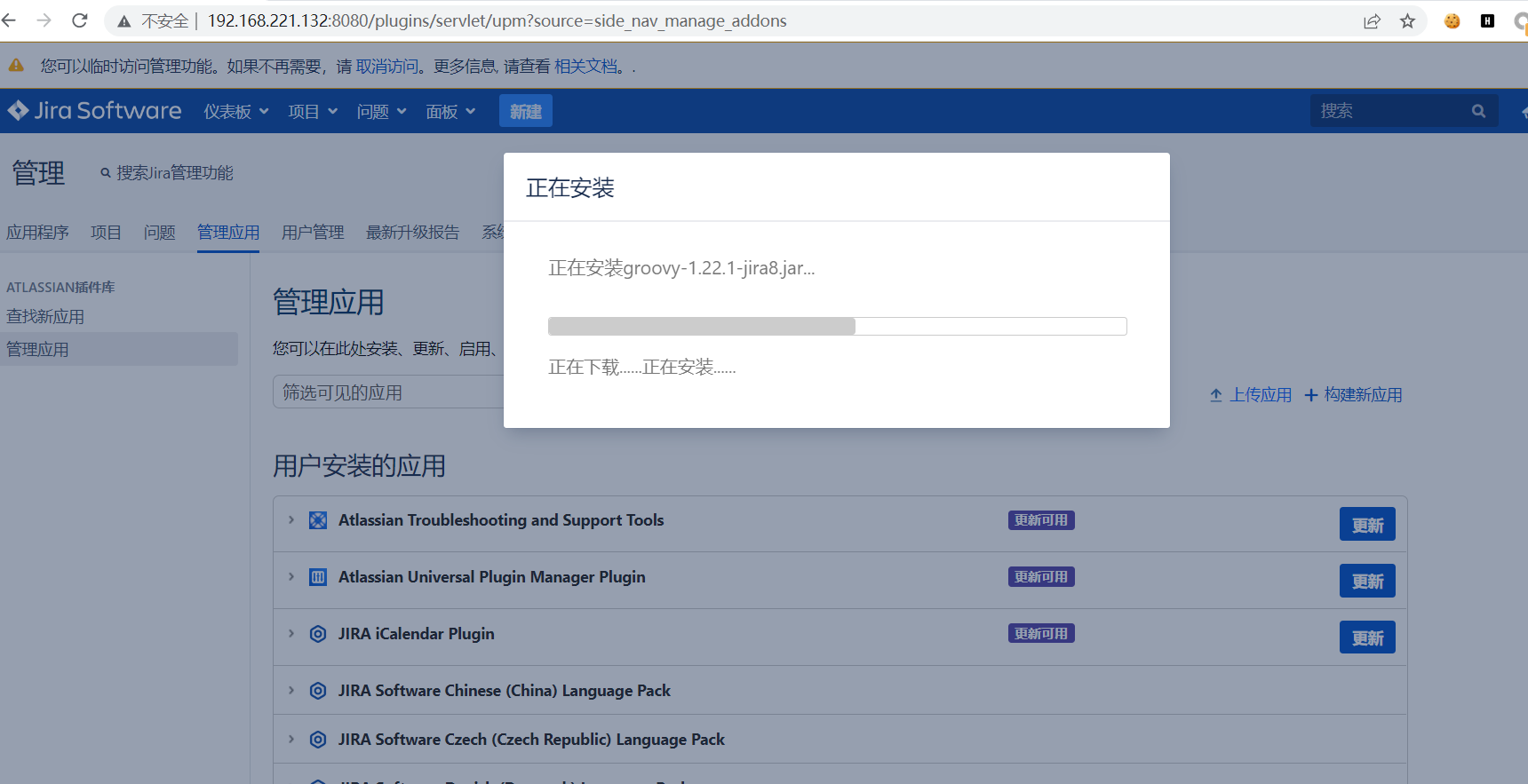Expand the Atlassian Troubleshooting and Support Tools row
The height and width of the screenshot is (784, 1528).
[x=290, y=520]
